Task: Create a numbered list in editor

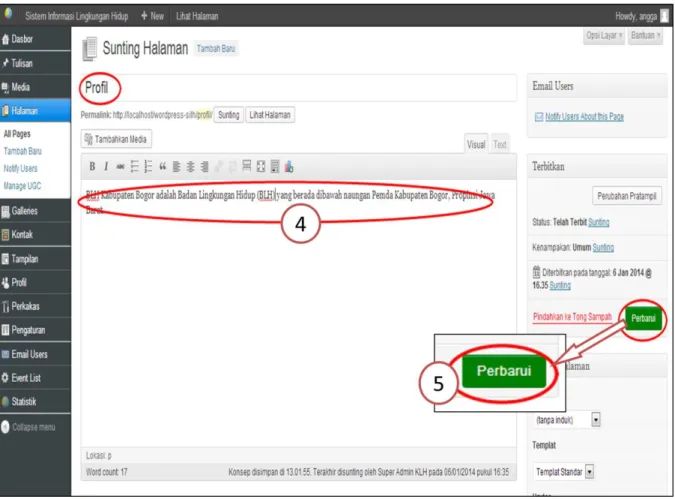Action: [149, 167]
